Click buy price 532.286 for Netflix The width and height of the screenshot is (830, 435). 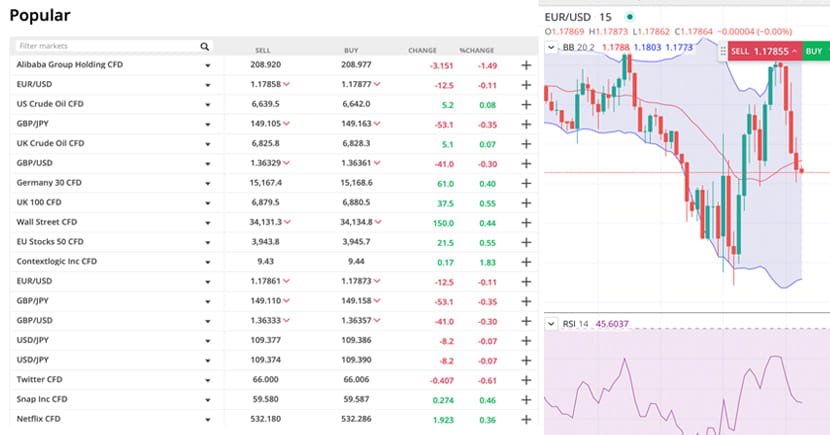coord(356,419)
